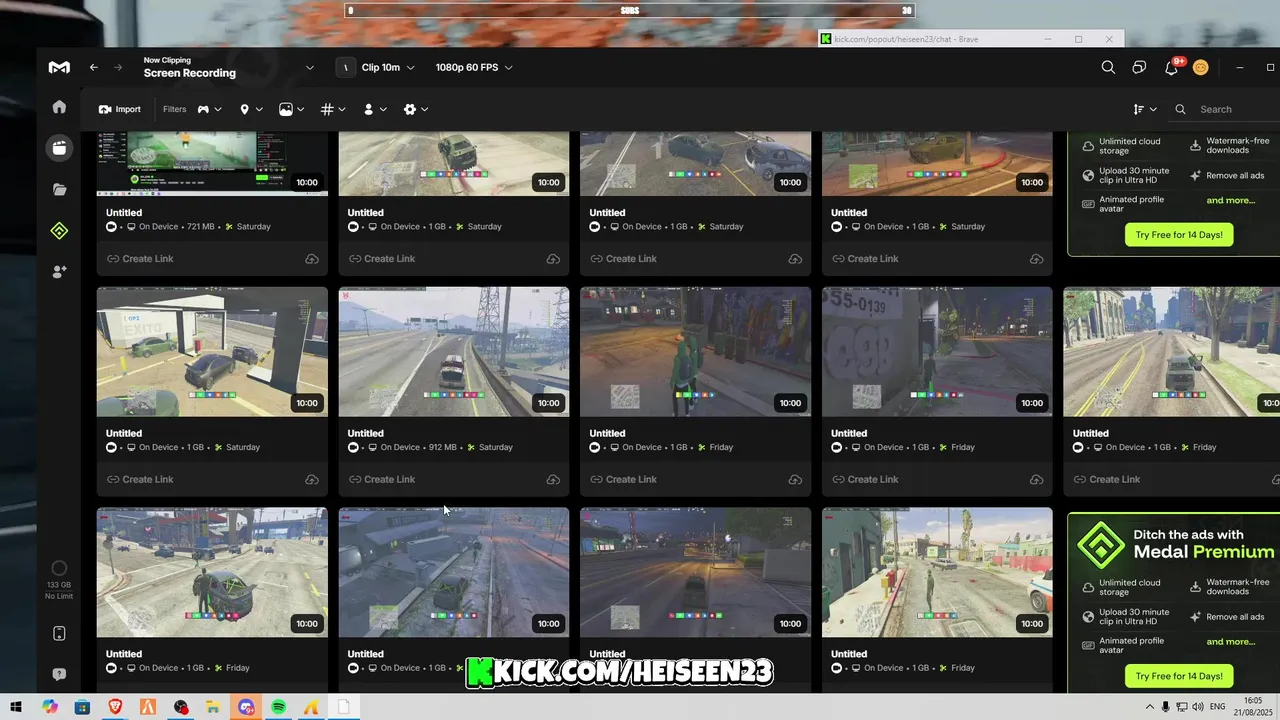Click the Search clips input field
This screenshot has width=1280, height=720.
pos(1224,109)
